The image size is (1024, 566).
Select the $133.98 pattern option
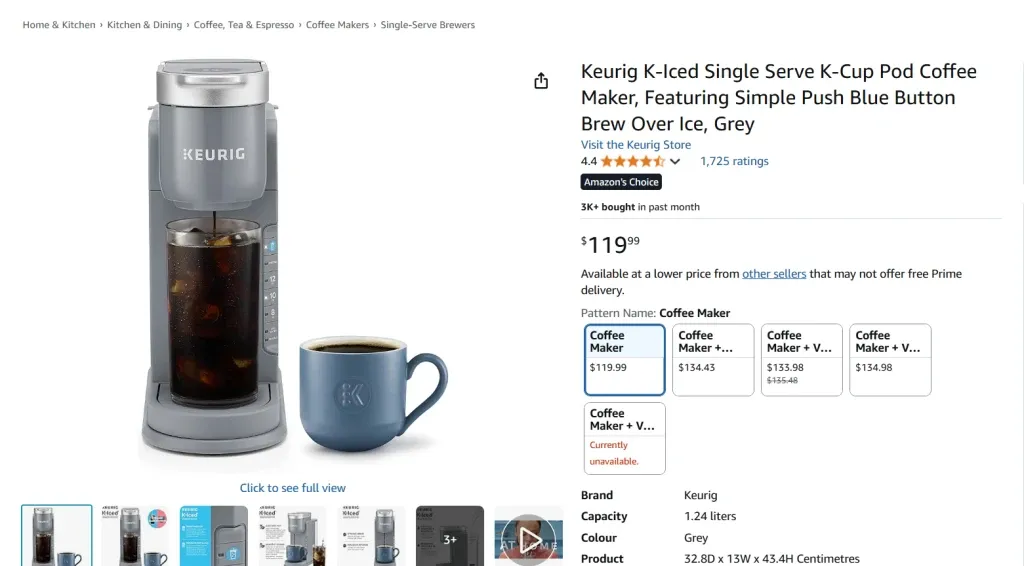[x=801, y=360]
